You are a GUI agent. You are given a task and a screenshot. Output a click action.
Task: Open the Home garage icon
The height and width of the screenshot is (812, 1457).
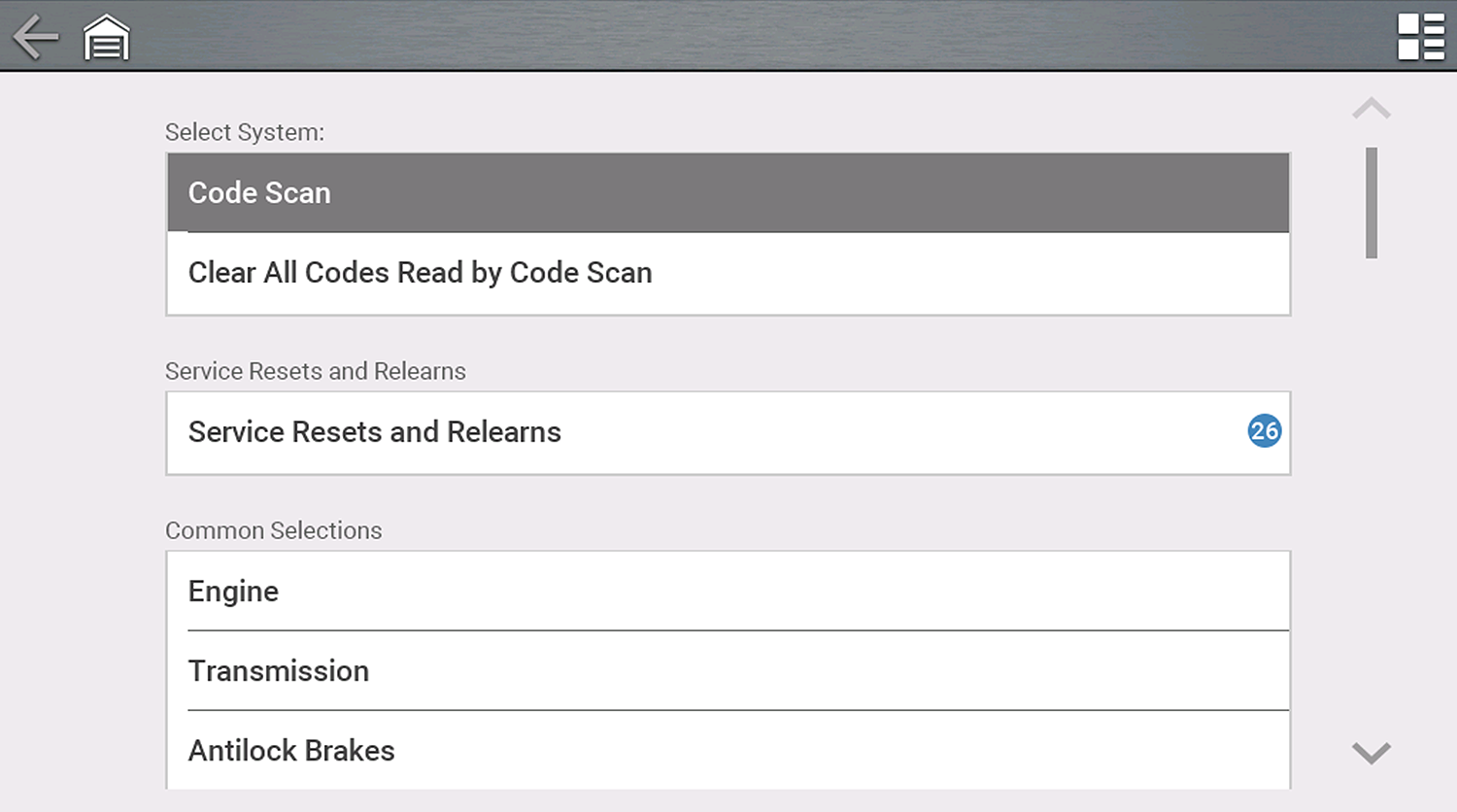[106, 38]
